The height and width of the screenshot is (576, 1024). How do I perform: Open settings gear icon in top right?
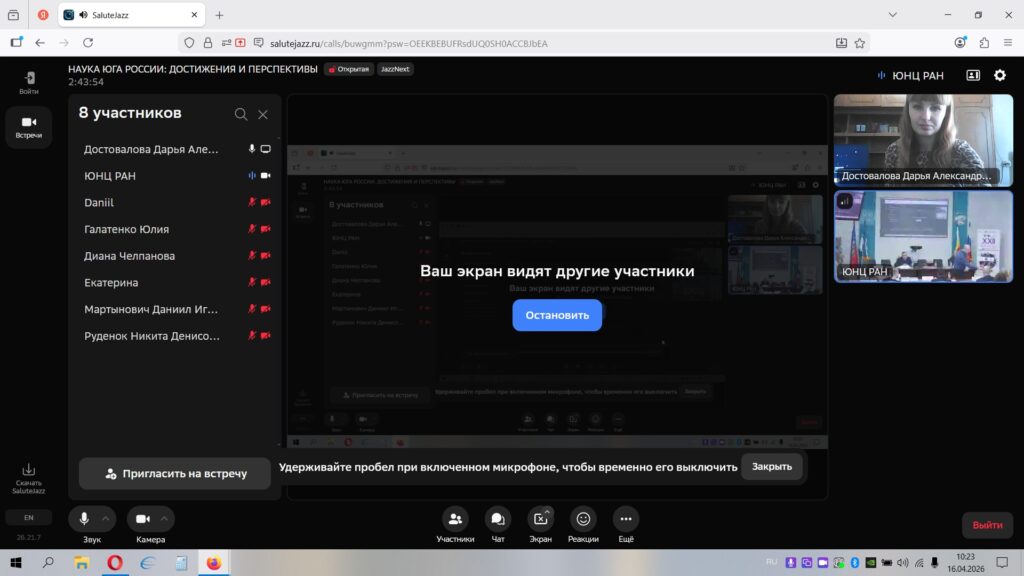point(1000,75)
